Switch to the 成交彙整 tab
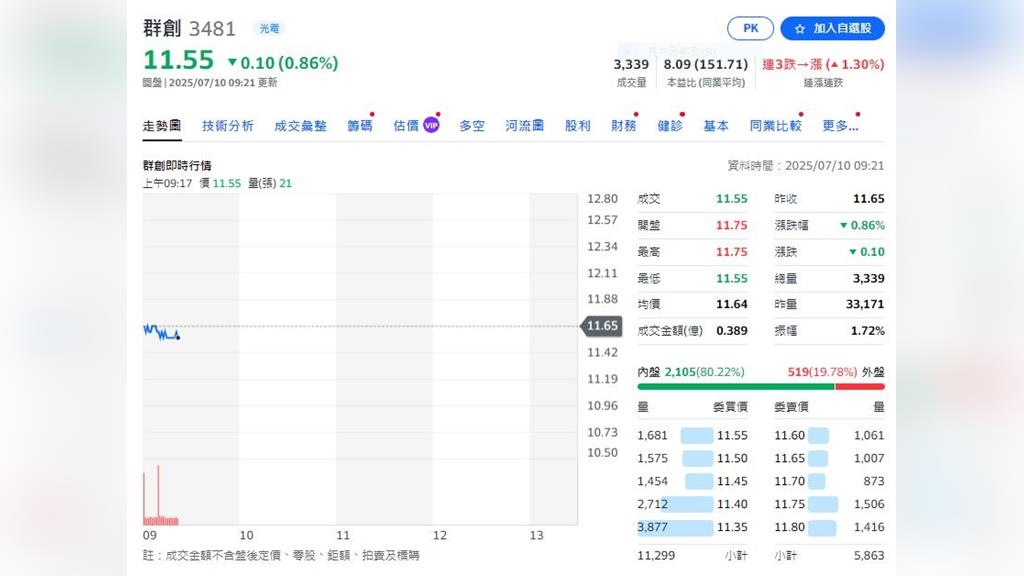 pyautogui.click(x=300, y=125)
